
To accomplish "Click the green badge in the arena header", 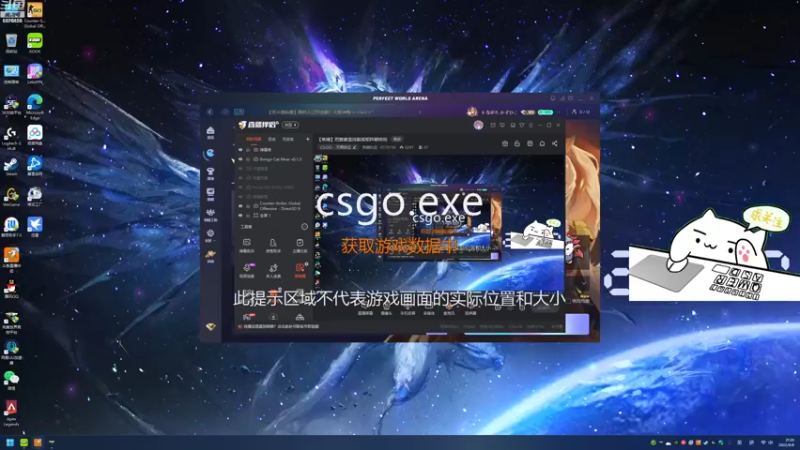I will [545, 112].
